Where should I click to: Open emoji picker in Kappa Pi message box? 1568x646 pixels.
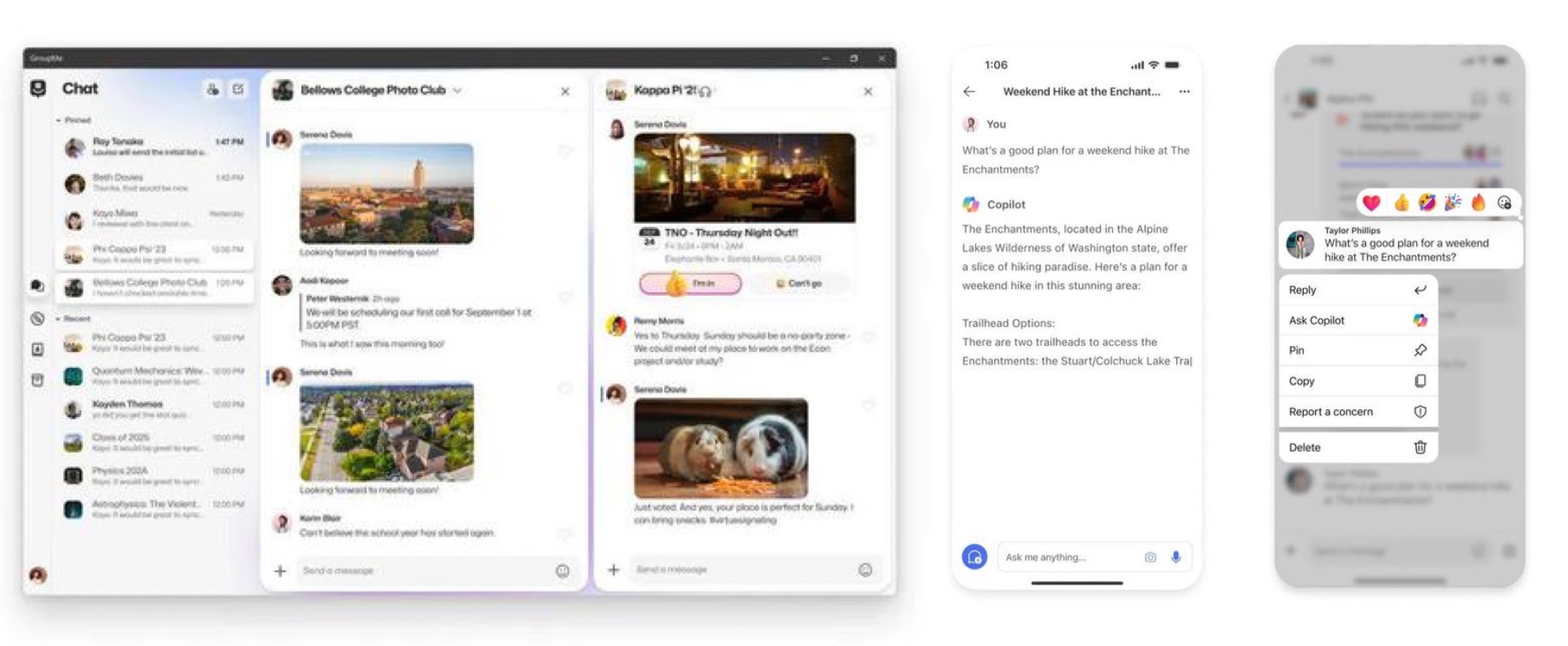coord(865,570)
